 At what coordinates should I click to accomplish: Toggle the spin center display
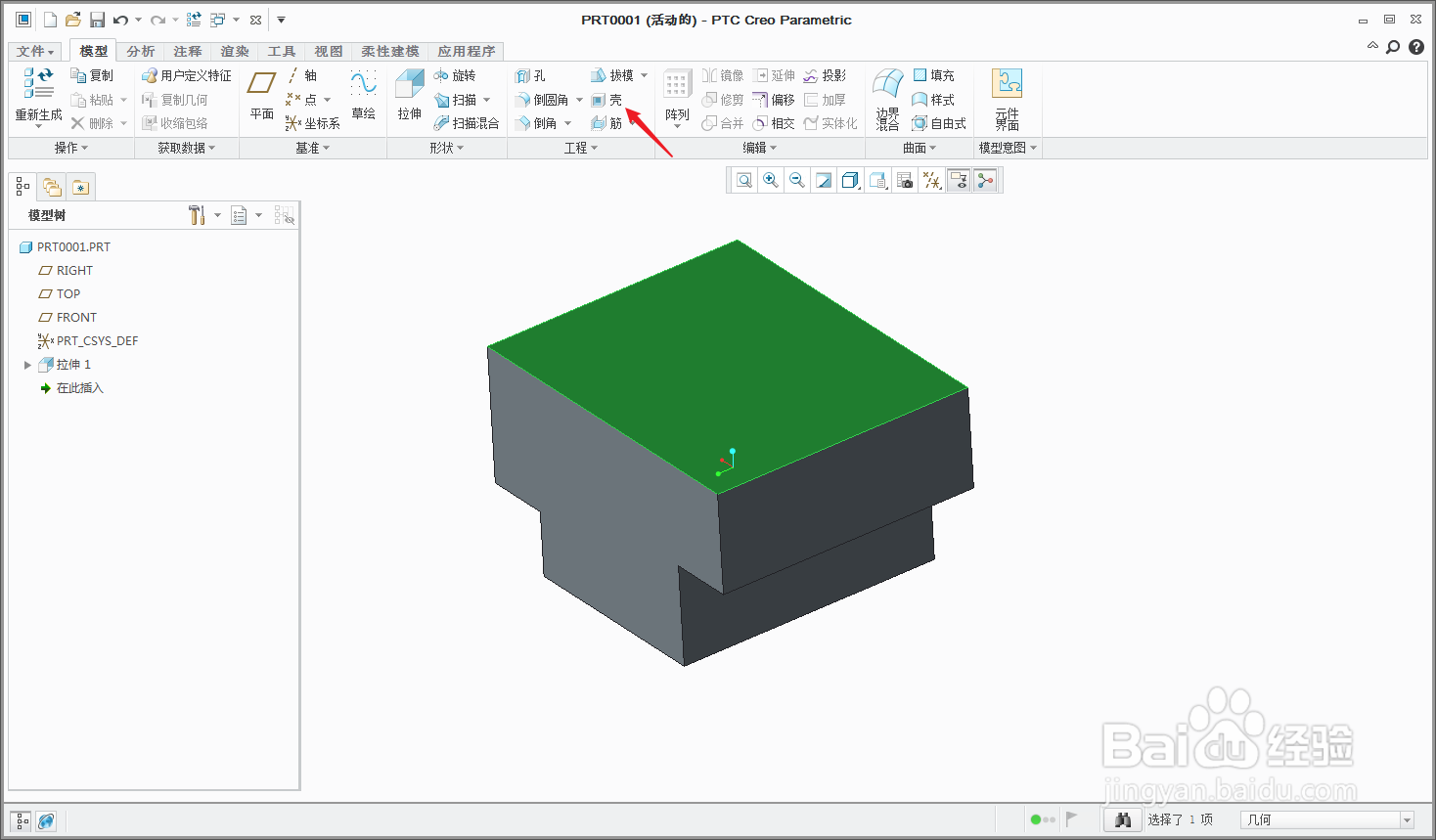(x=985, y=180)
